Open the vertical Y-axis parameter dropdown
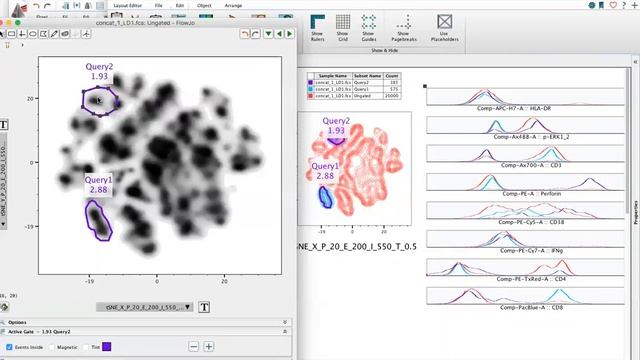Screen dimensions: 640x360 point(3,180)
